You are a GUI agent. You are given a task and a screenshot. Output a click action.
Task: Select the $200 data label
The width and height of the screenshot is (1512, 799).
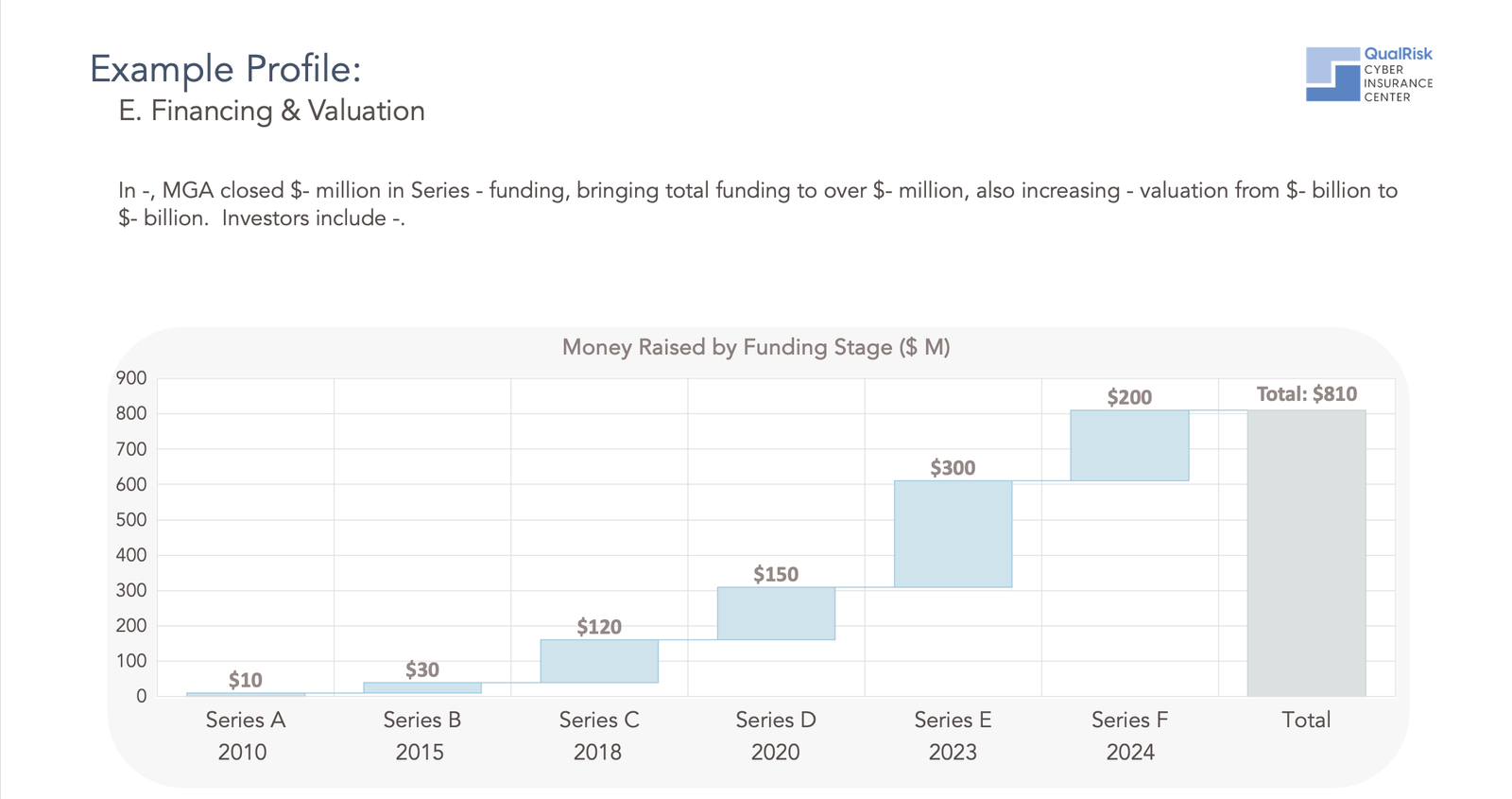(1129, 397)
